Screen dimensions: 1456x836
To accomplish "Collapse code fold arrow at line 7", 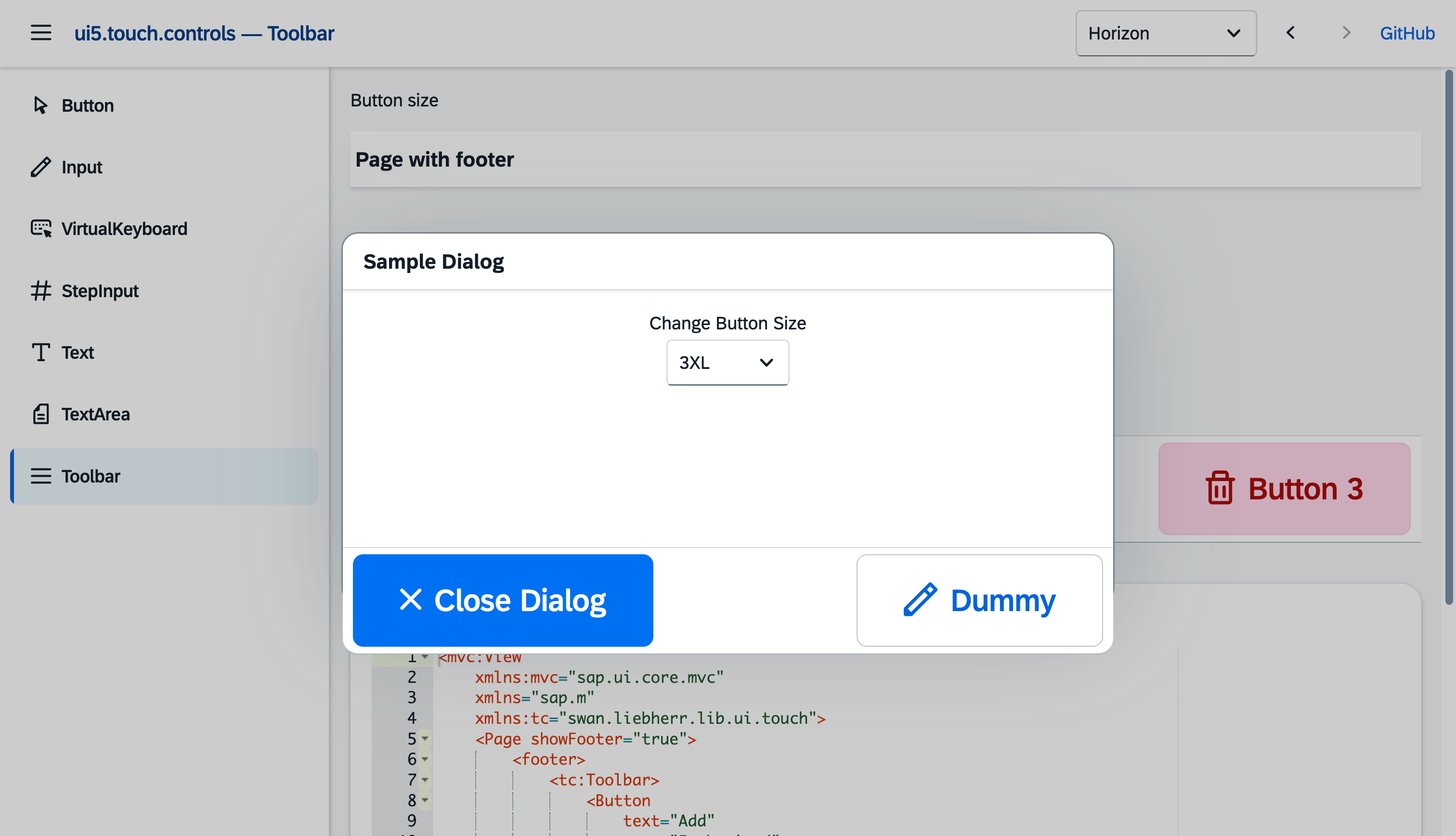I will point(425,780).
